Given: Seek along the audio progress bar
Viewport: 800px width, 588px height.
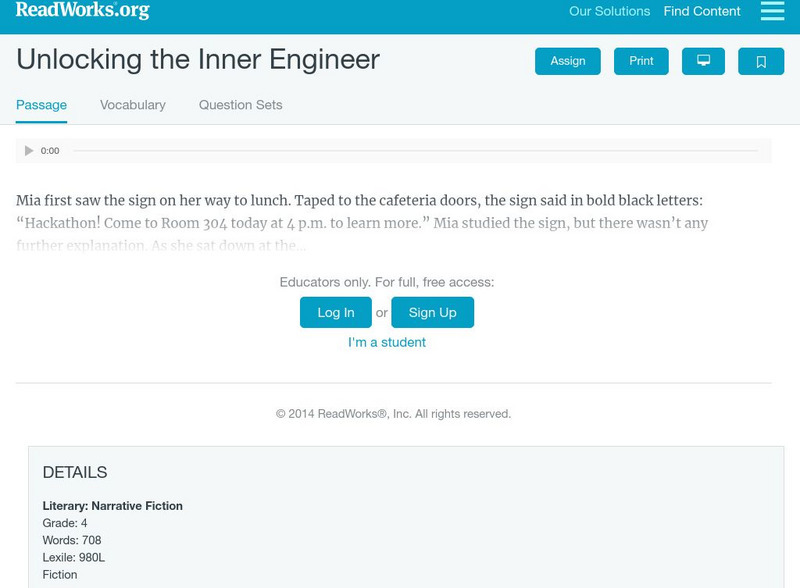Looking at the screenshot, I should pos(415,151).
